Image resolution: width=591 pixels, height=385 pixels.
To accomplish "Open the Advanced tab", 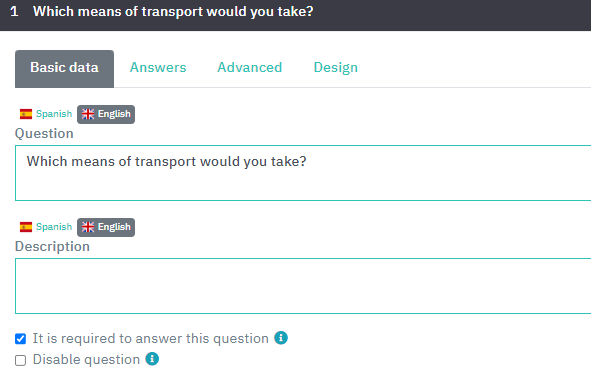I will pos(250,67).
